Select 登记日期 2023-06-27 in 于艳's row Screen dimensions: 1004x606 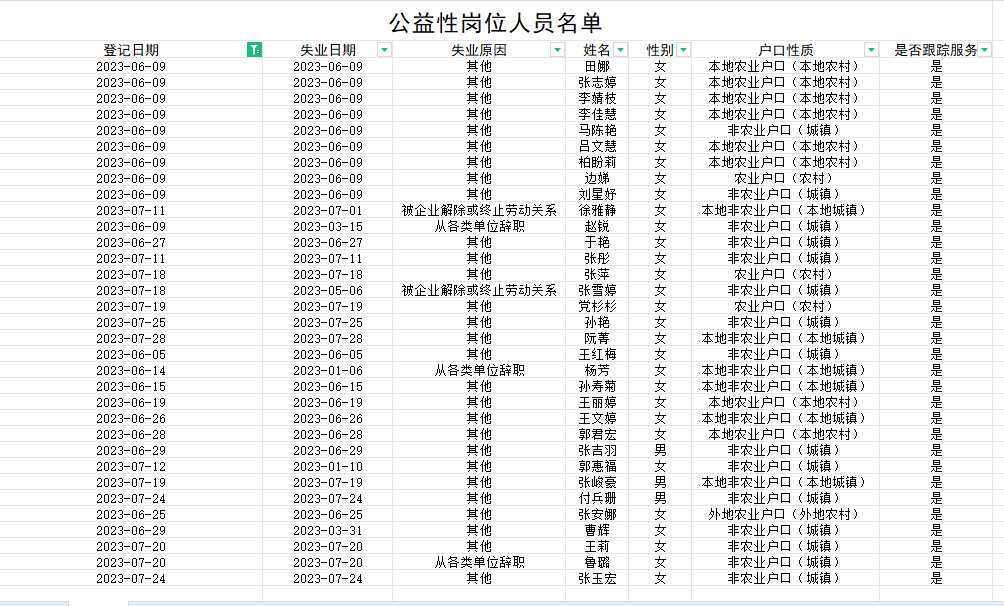tap(131, 243)
